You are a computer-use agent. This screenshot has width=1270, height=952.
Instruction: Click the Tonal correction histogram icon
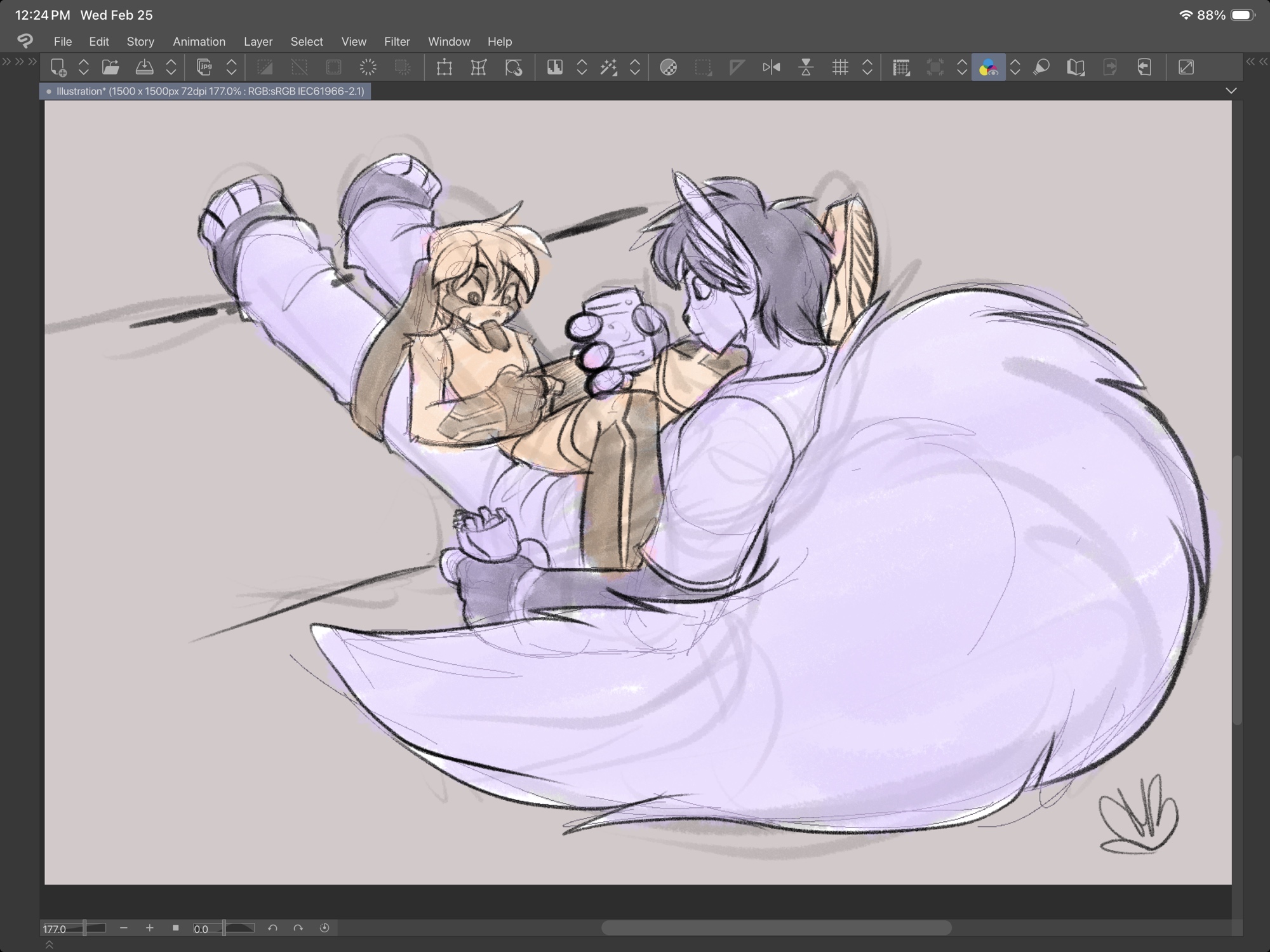(x=554, y=67)
